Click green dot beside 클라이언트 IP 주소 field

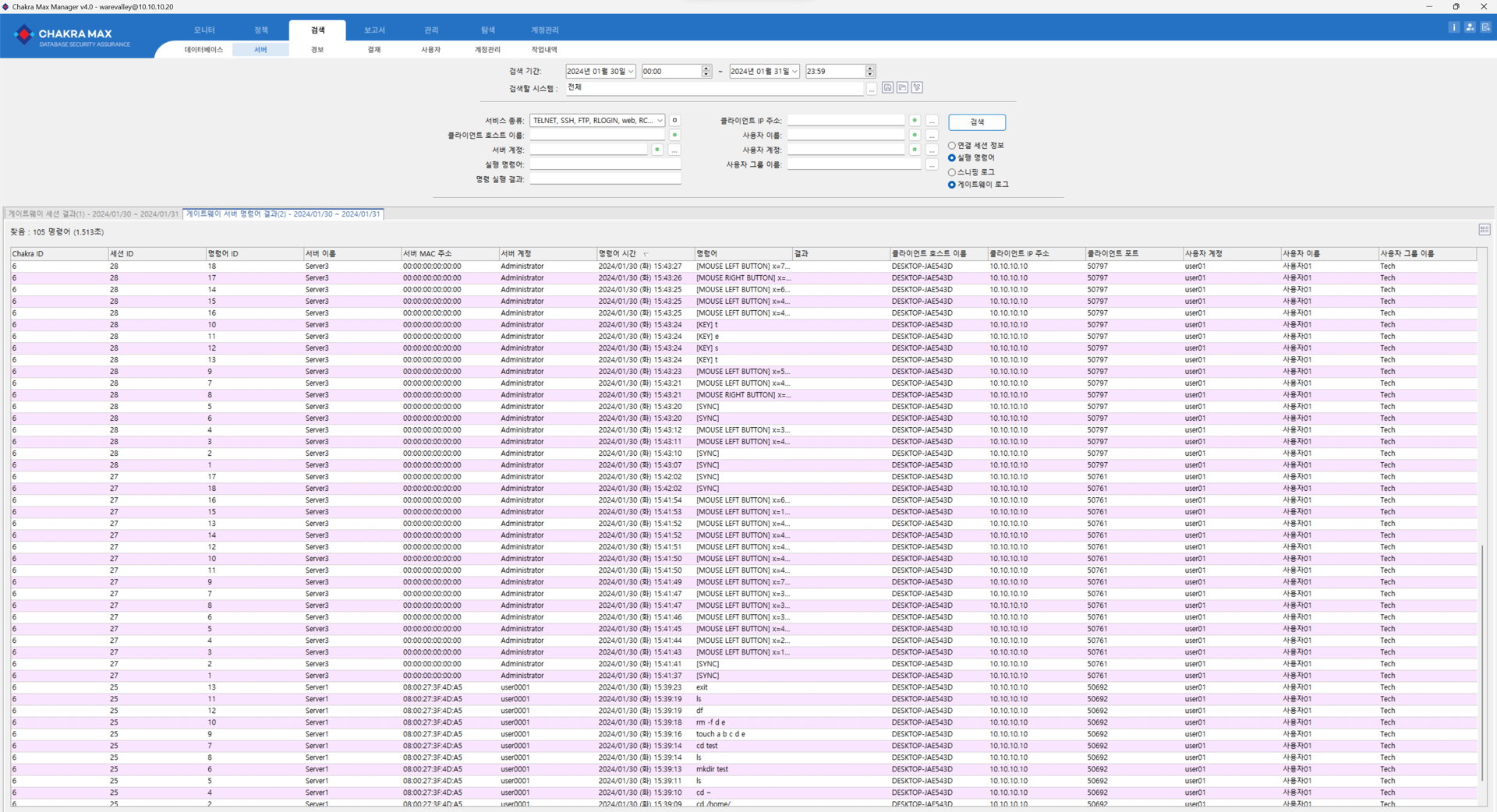pos(915,121)
